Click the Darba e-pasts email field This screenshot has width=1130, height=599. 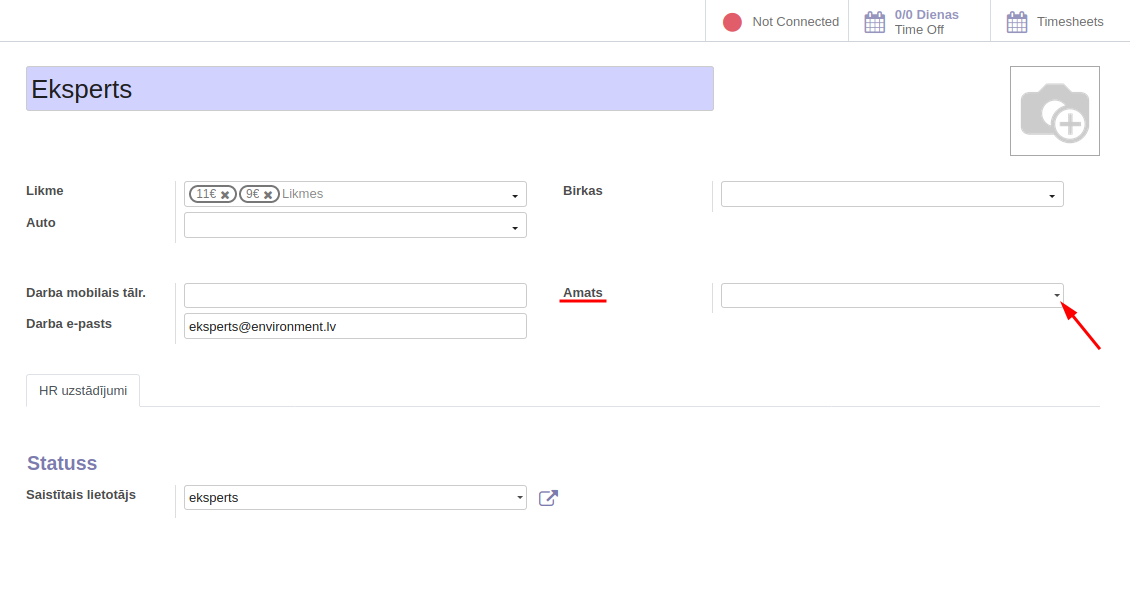(355, 326)
